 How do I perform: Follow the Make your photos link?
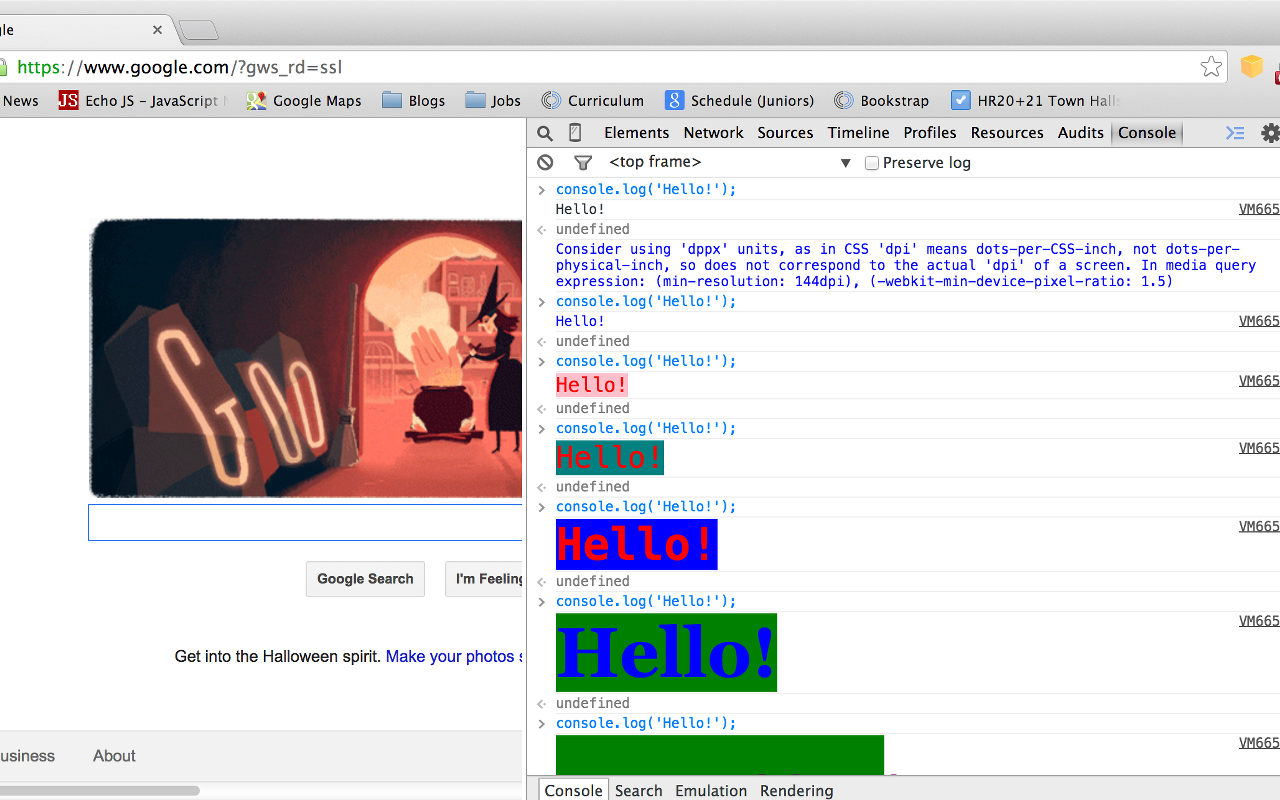click(x=454, y=656)
